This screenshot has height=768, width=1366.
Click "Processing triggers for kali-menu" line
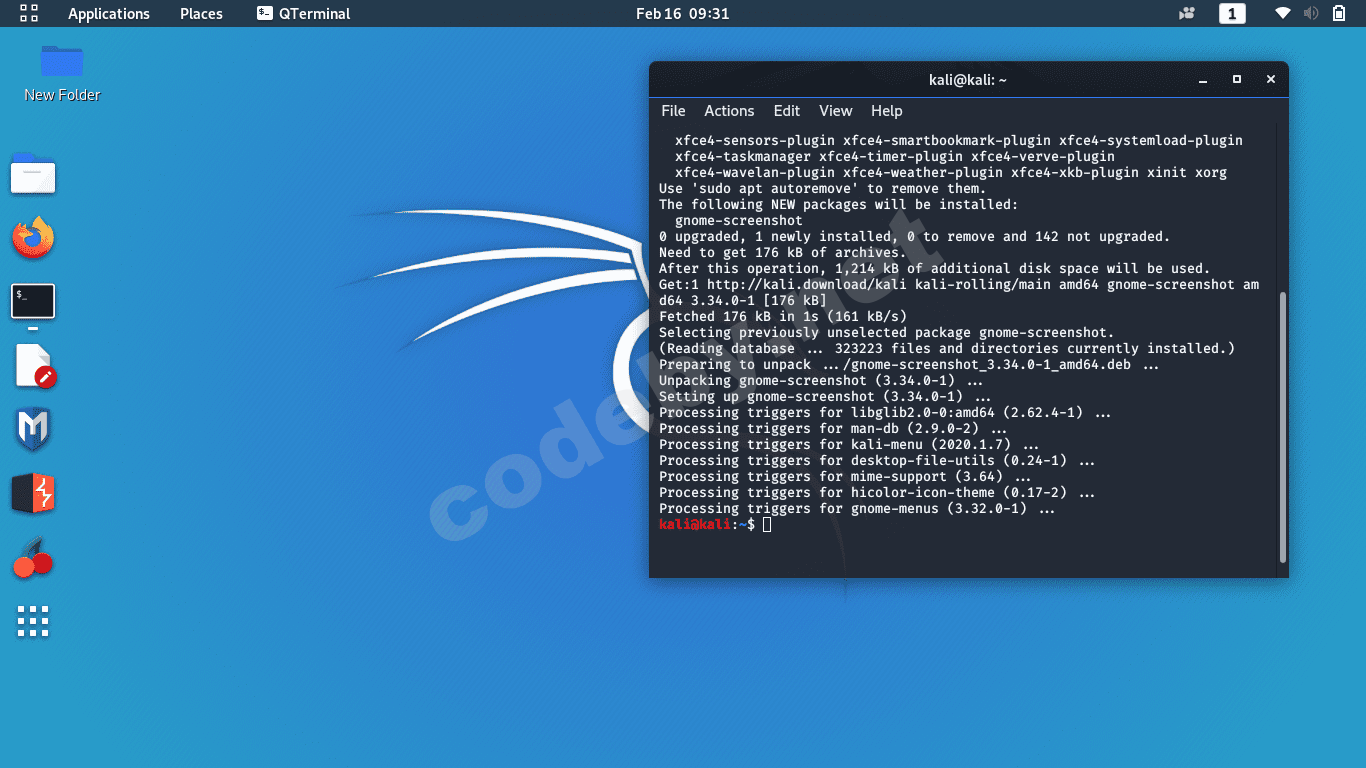click(x=849, y=445)
